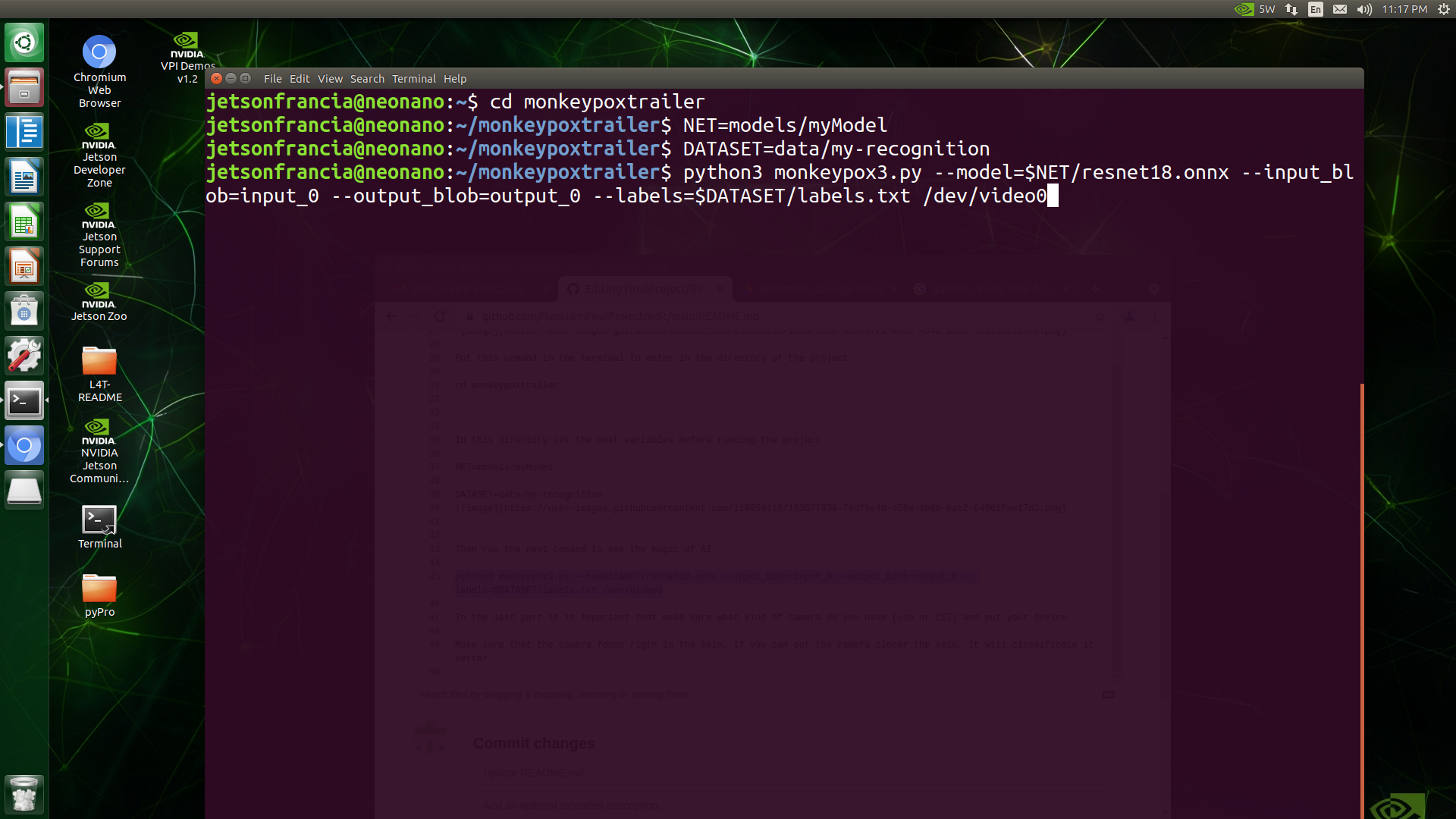Click the NVIDIA icon in system tray

pos(1243,9)
